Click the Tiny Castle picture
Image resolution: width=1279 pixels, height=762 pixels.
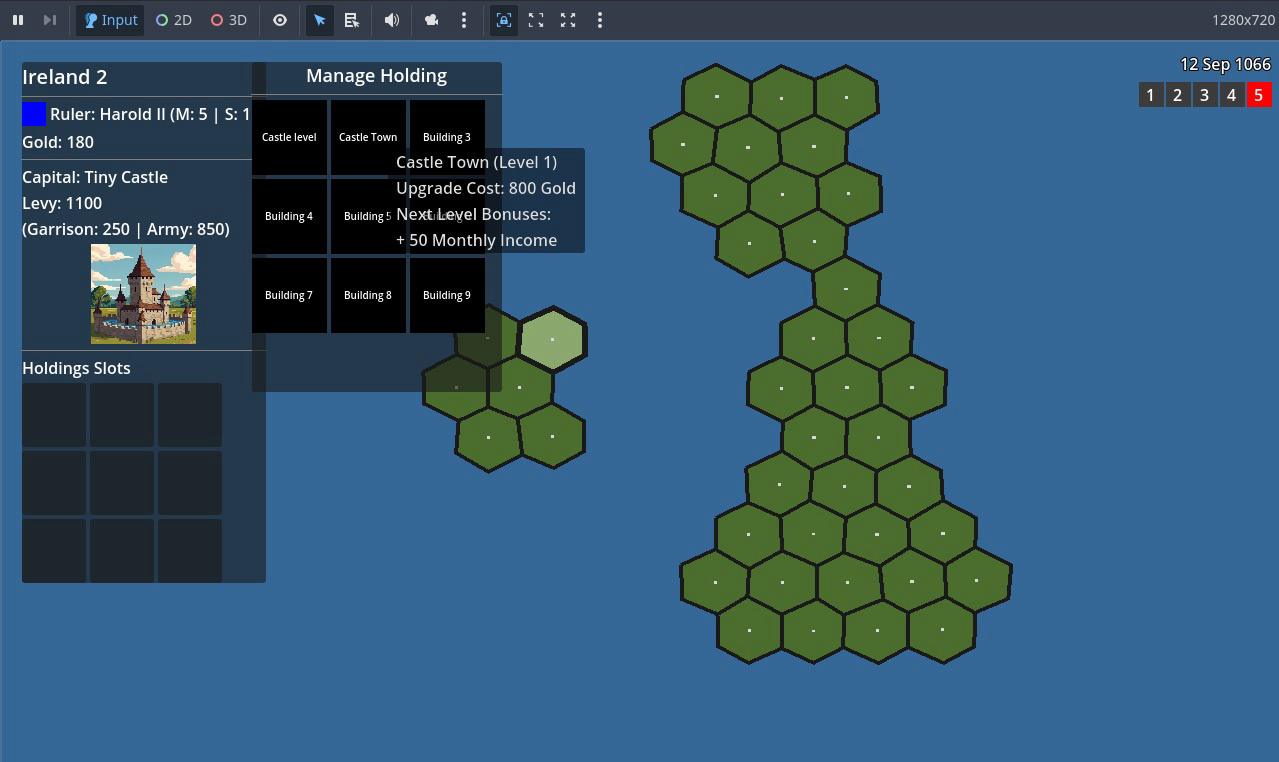point(143,294)
